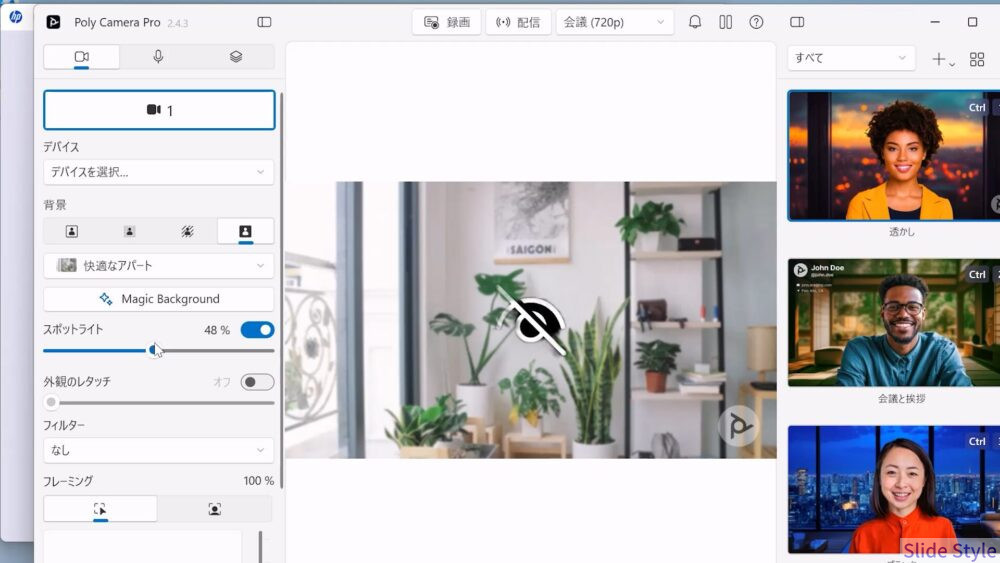Start streaming with the 配信 button
1000x563 pixels.
coord(518,22)
